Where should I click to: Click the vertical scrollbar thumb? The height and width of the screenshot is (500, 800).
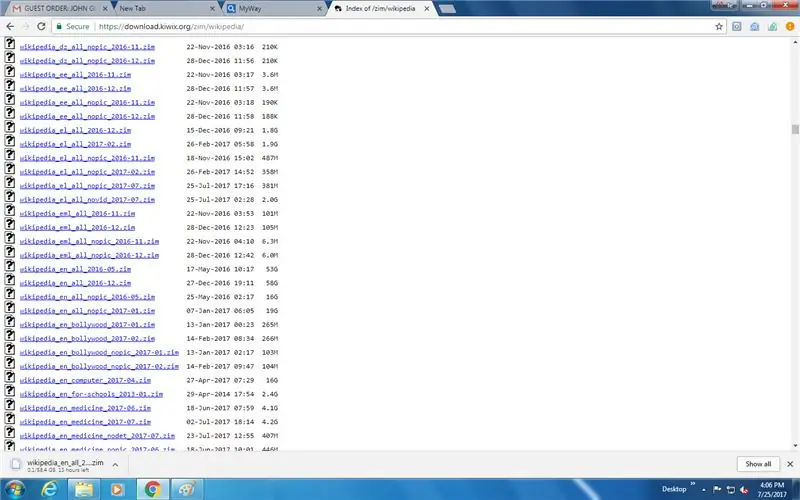pyautogui.click(x=795, y=129)
